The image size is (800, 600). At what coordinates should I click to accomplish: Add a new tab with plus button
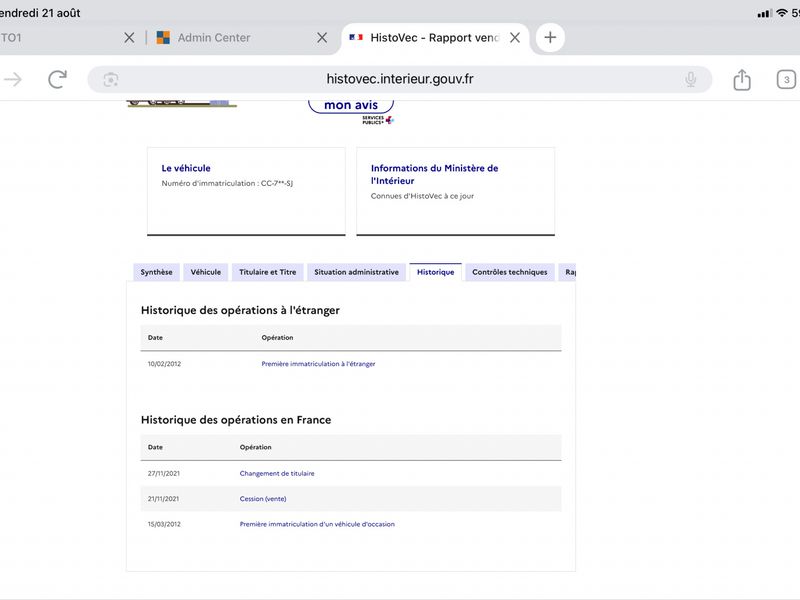[x=550, y=37]
